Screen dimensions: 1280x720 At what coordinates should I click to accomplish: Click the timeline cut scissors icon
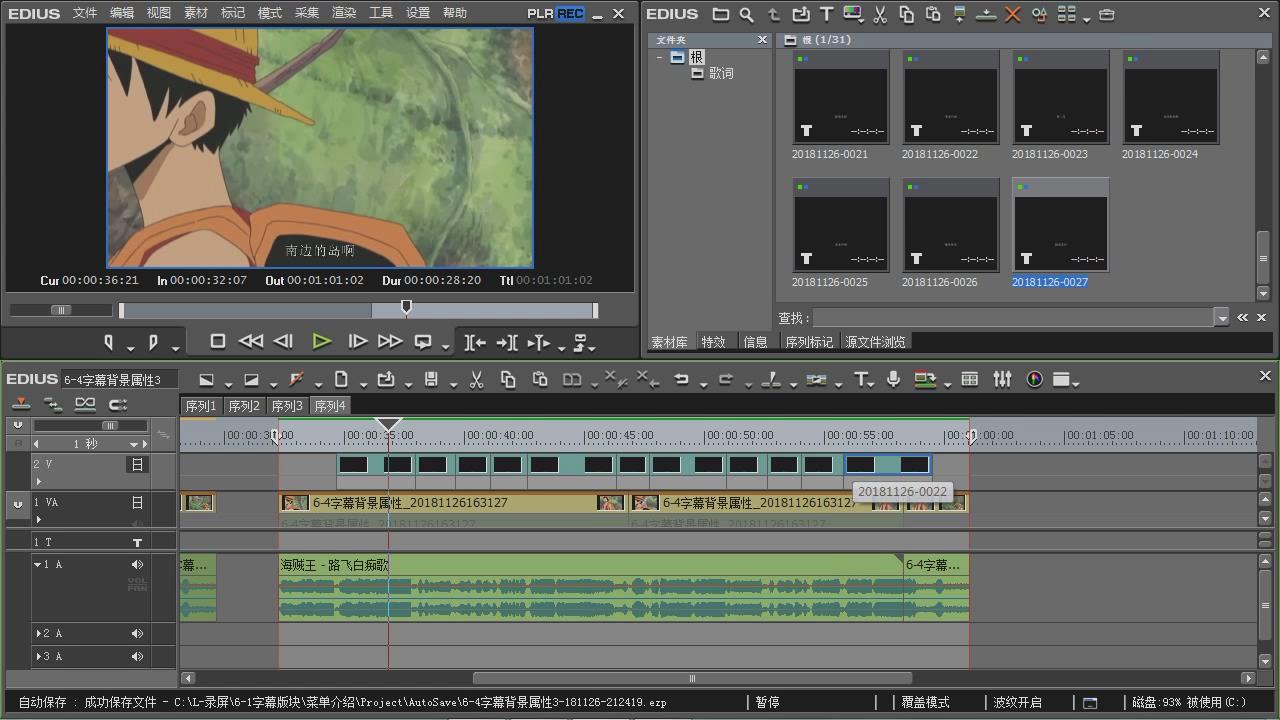pyautogui.click(x=476, y=379)
